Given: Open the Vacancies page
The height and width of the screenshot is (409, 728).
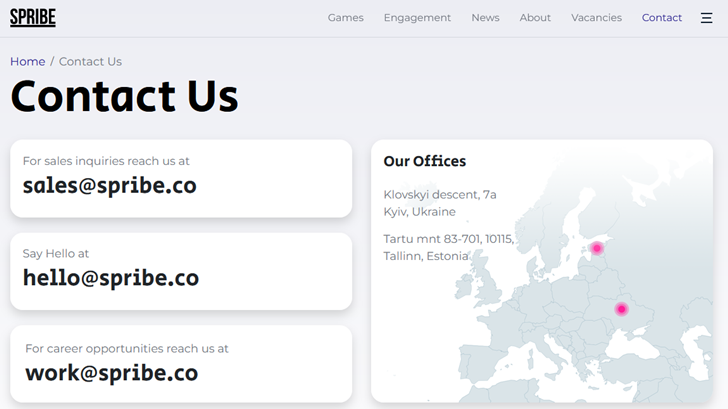Looking at the screenshot, I should (x=596, y=18).
